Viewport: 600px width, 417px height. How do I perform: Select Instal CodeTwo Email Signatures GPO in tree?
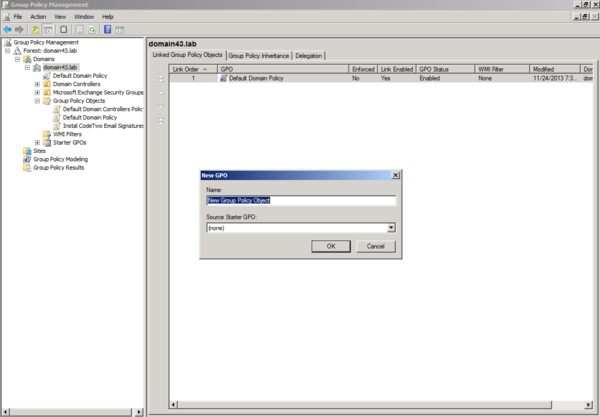[x=103, y=125]
